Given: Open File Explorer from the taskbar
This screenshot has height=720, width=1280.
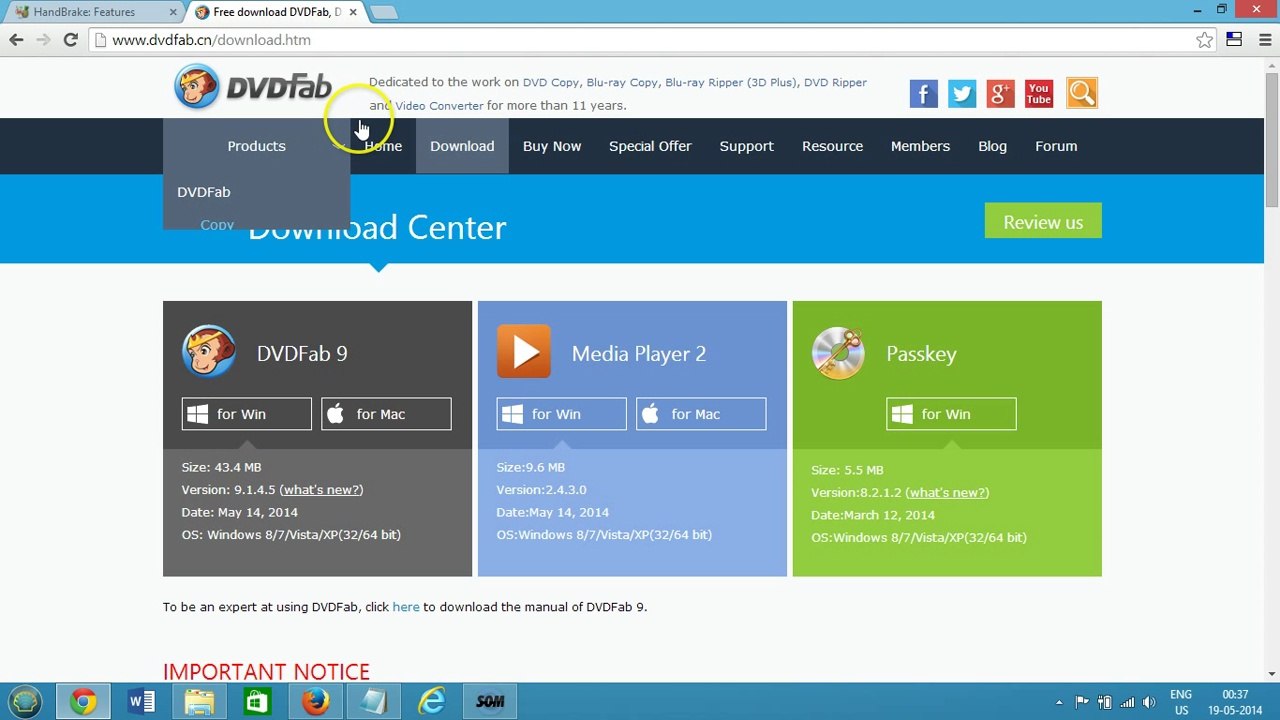Looking at the screenshot, I should pos(199,701).
